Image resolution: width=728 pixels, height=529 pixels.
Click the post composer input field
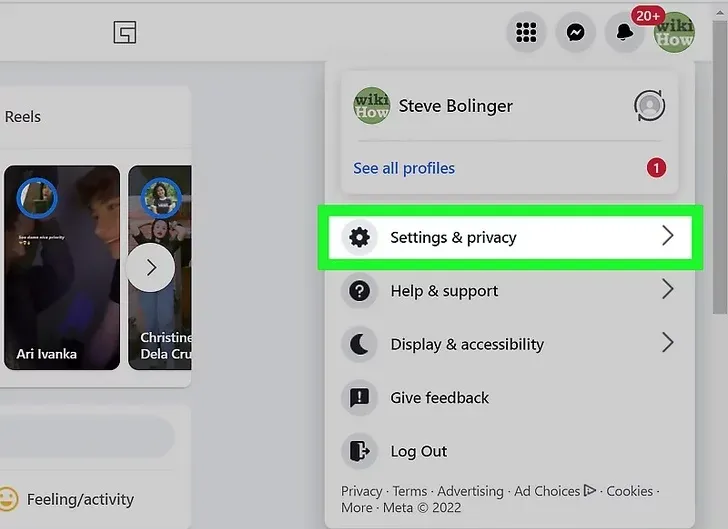click(x=86, y=437)
